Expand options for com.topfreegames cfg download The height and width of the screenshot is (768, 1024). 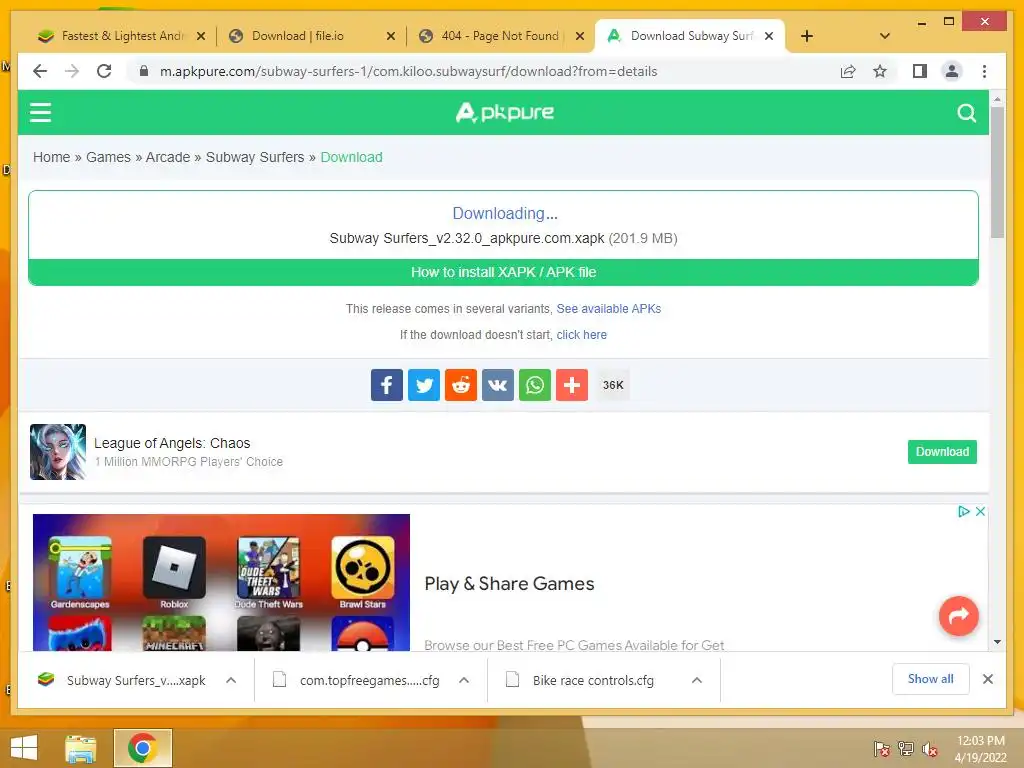click(464, 680)
